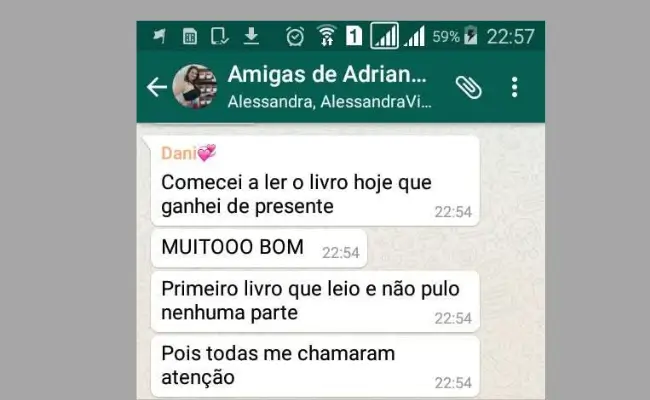The height and width of the screenshot is (400, 650).
Task: Tap the participants list Alessandra, AlessandraVi
Action: pos(330,102)
